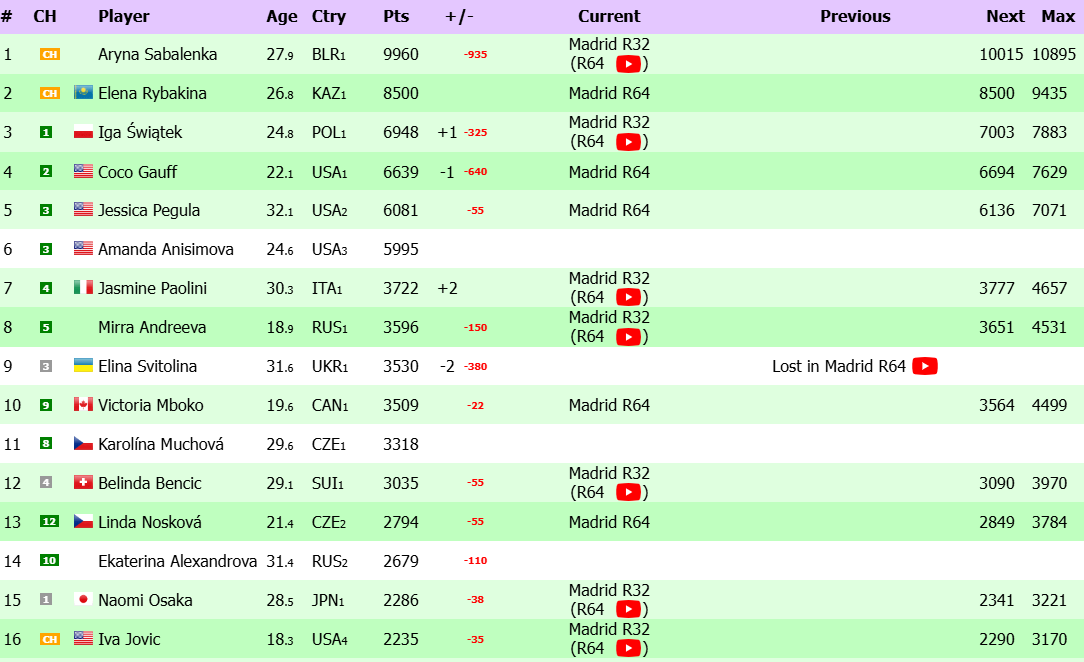This screenshot has width=1084, height=662.
Task: Click YouTube icon in Jasmine Paolini's row
Action: click(628, 297)
